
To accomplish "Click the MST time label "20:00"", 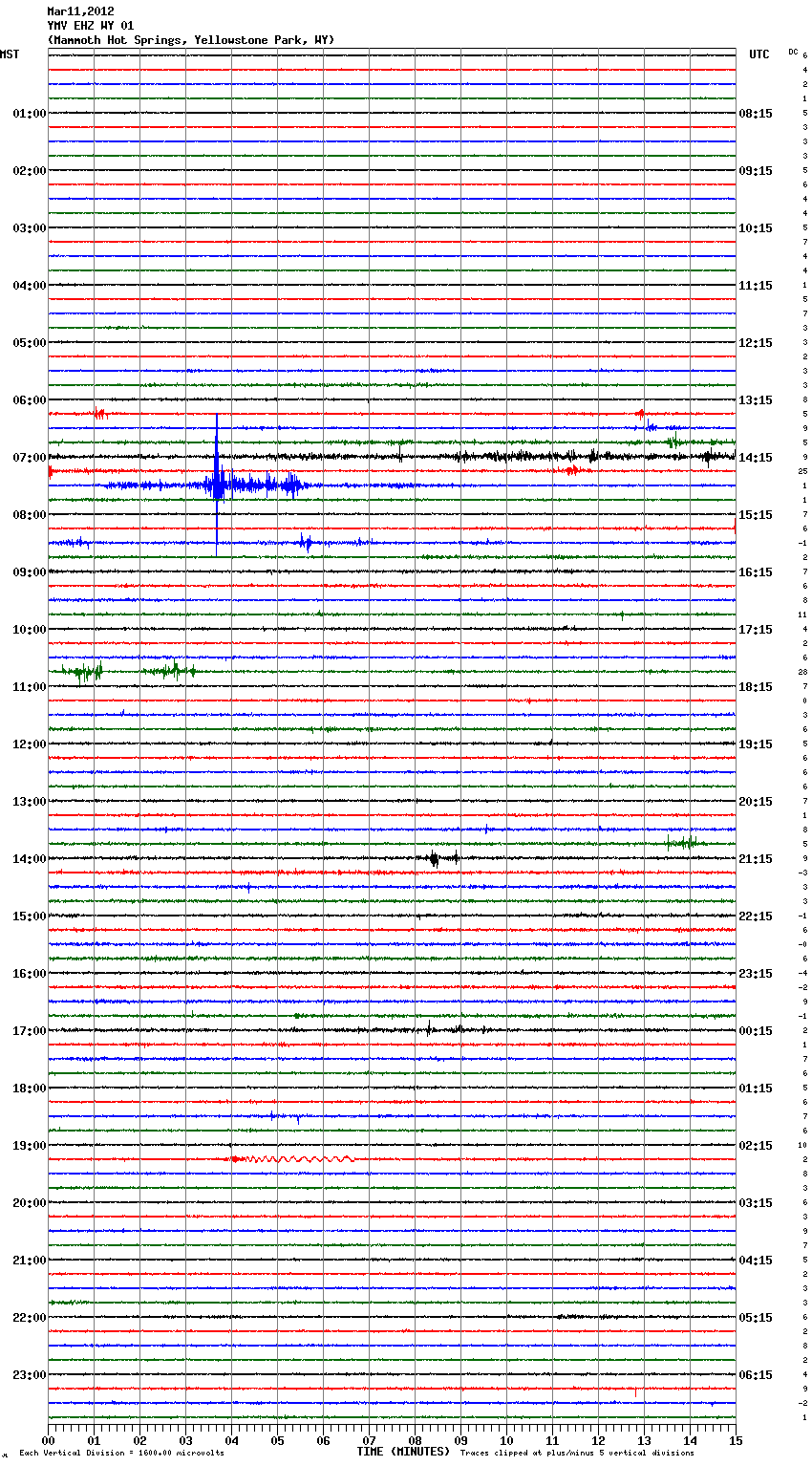I will pyautogui.click(x=30, y=1203).
